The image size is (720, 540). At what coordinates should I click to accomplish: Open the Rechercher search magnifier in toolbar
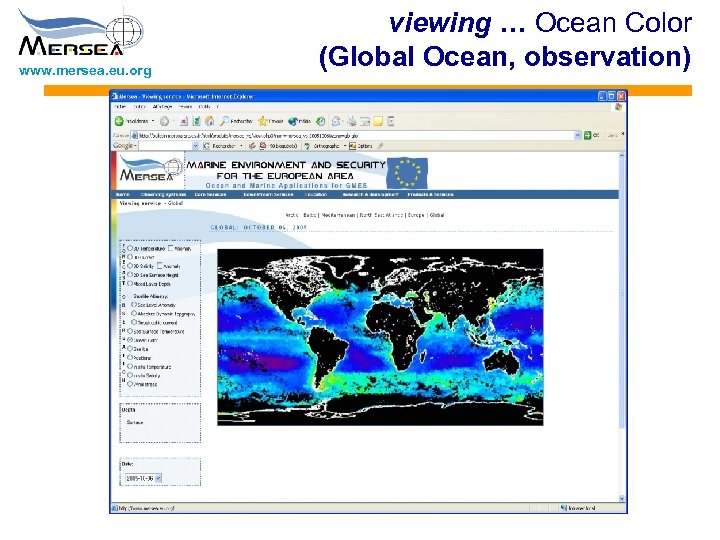[225, 121]
